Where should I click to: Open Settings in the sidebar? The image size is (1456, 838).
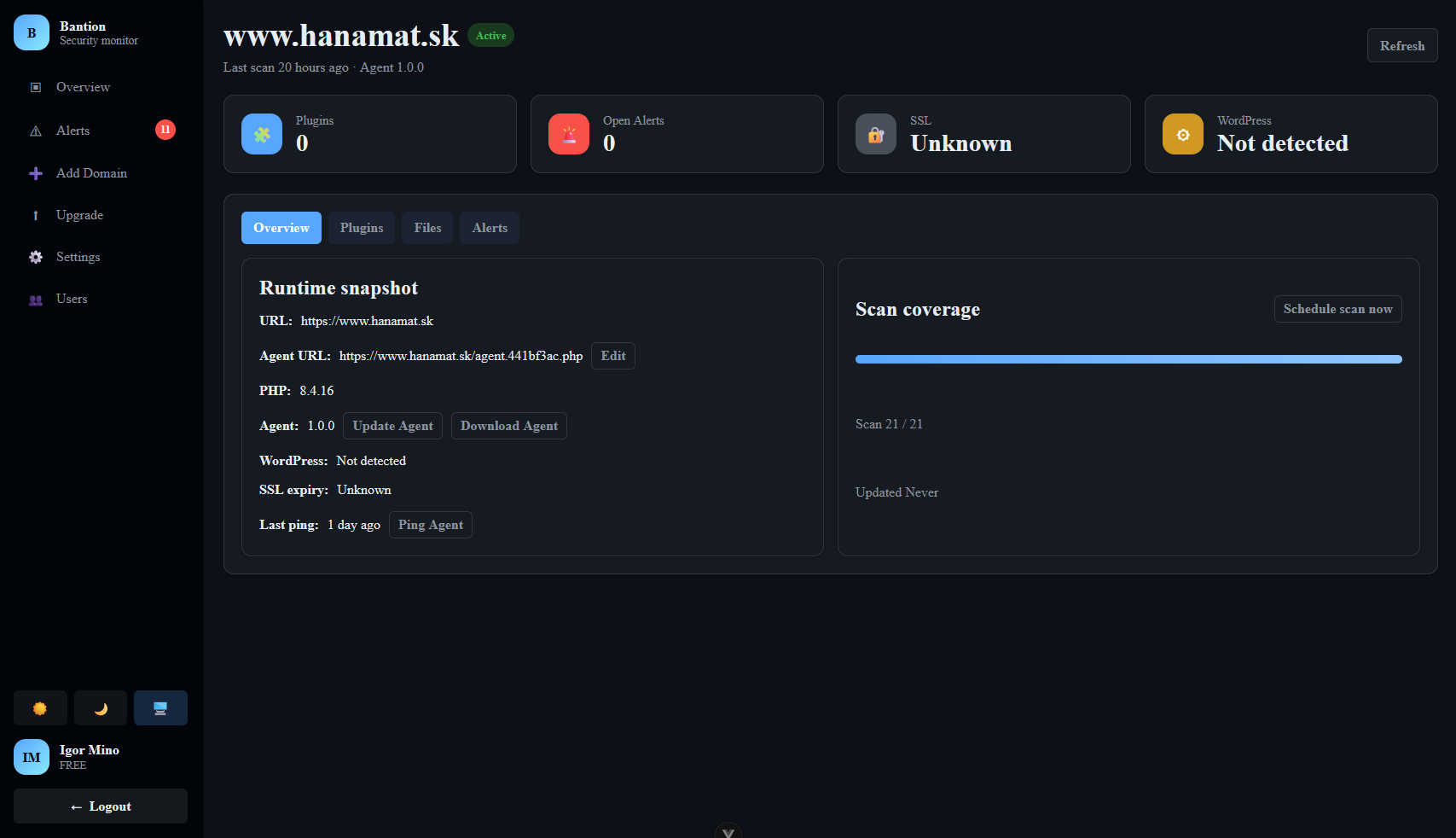[102, 257]
